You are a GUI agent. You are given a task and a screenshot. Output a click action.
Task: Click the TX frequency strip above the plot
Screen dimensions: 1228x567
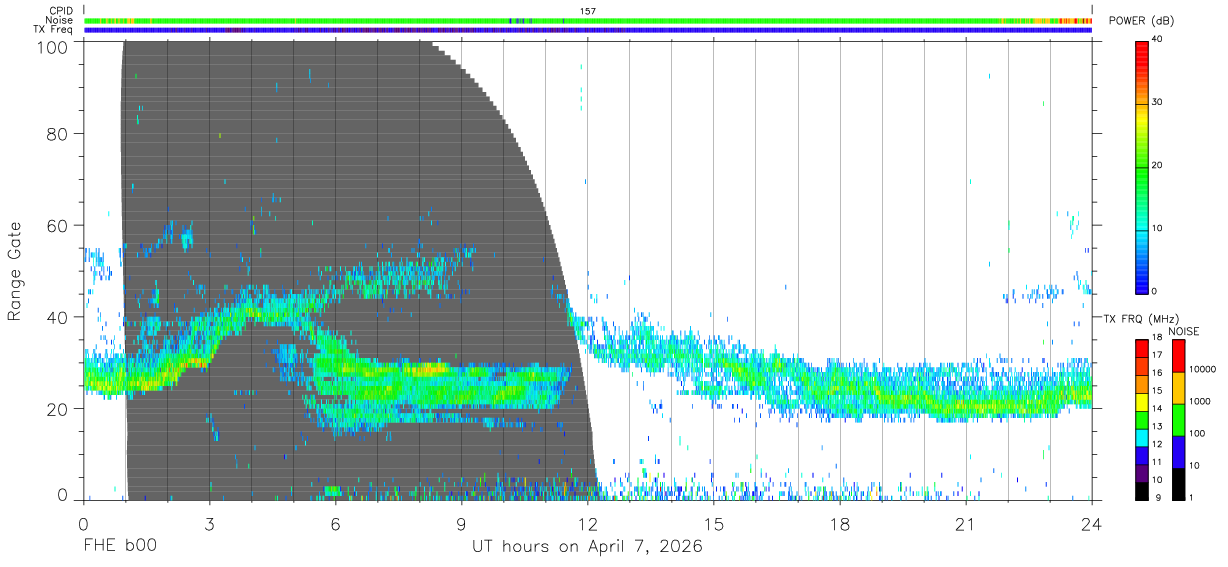pos(588,30)
